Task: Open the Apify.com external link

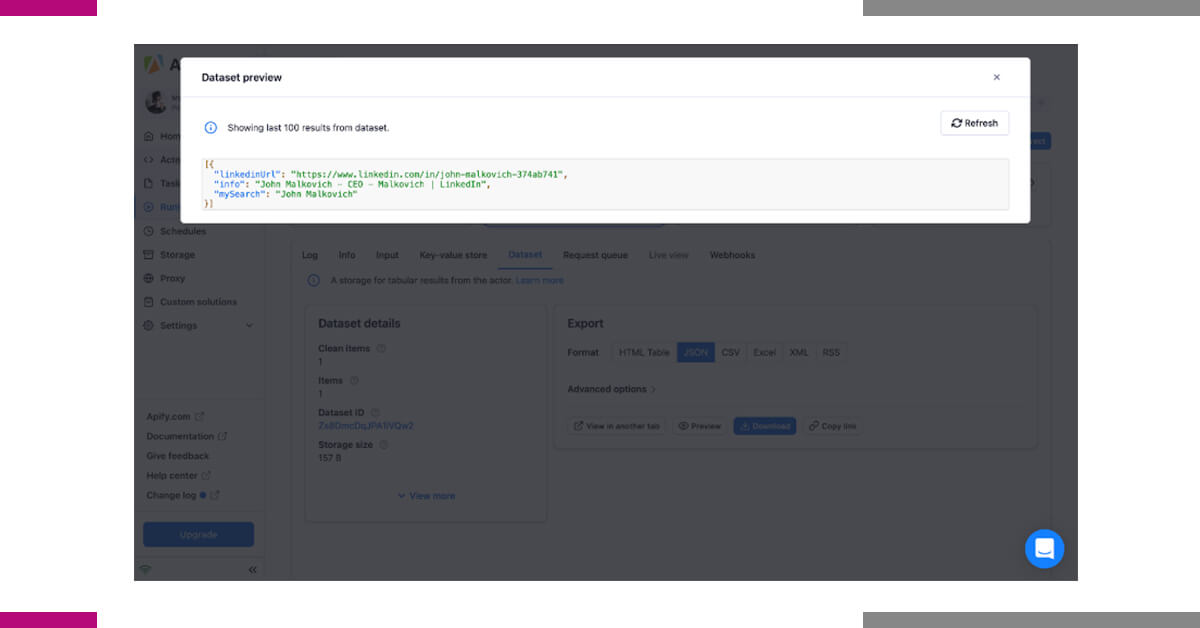Action: [175, 416]
